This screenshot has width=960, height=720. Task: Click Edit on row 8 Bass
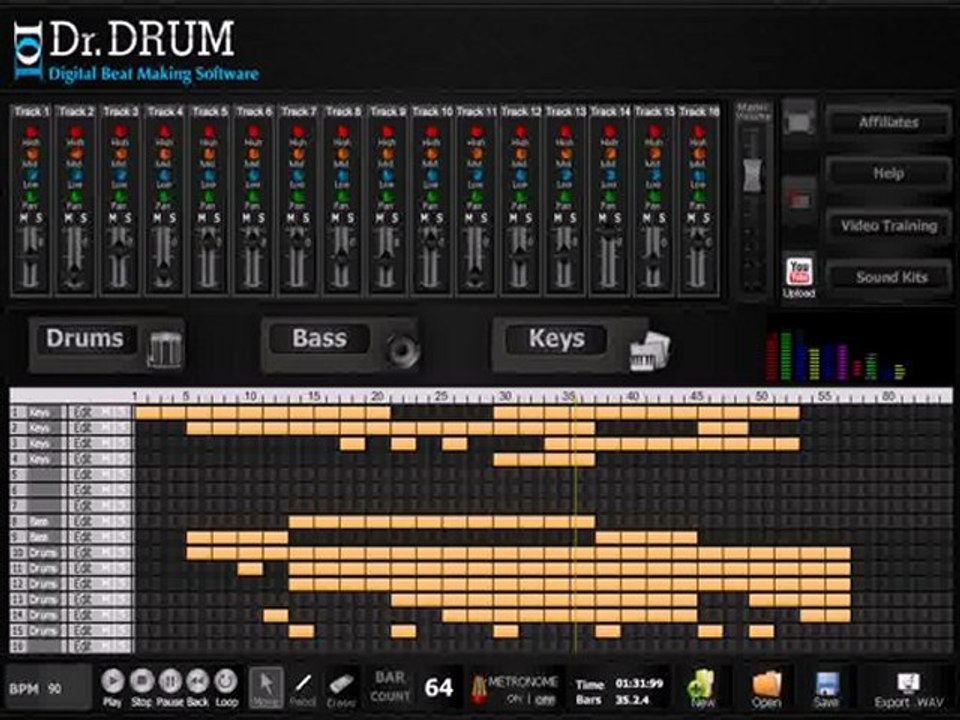(83, 522)
